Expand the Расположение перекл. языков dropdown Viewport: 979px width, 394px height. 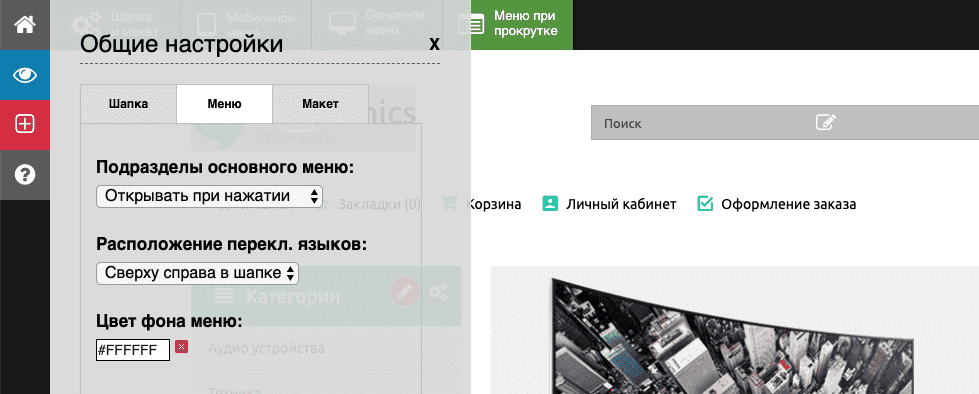197,273
